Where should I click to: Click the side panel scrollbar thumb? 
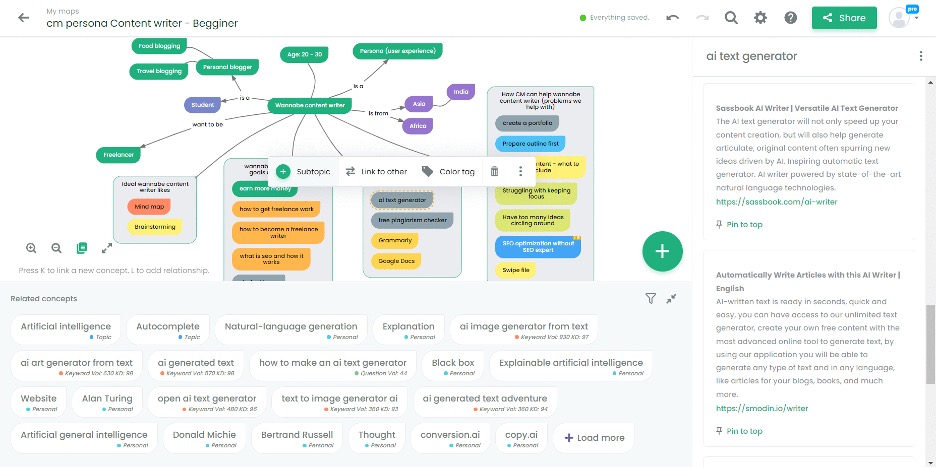coord(931,344)
